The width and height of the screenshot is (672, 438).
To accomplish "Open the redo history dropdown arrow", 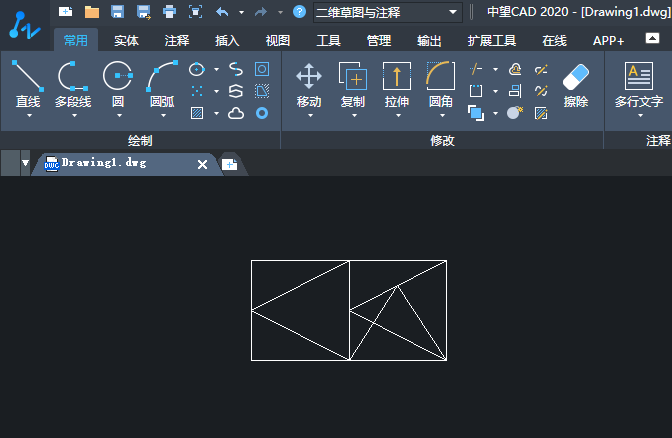I will (280, 12).
